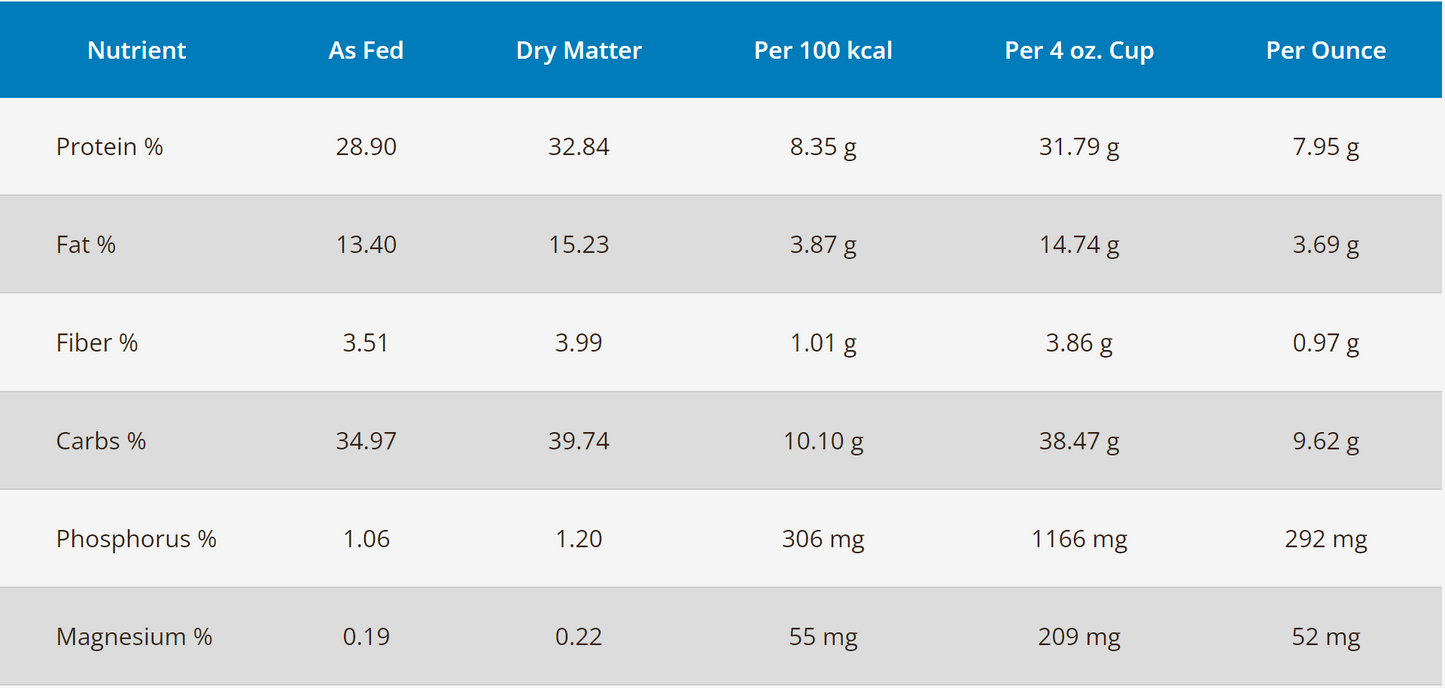Click the As Fed column header

[x=366, y=51]
